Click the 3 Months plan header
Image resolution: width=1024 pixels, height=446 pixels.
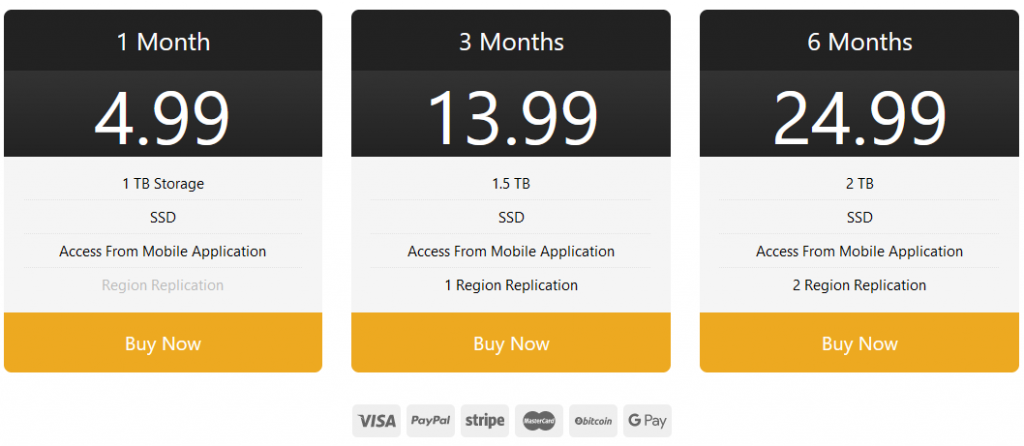(x=511, y=41)
